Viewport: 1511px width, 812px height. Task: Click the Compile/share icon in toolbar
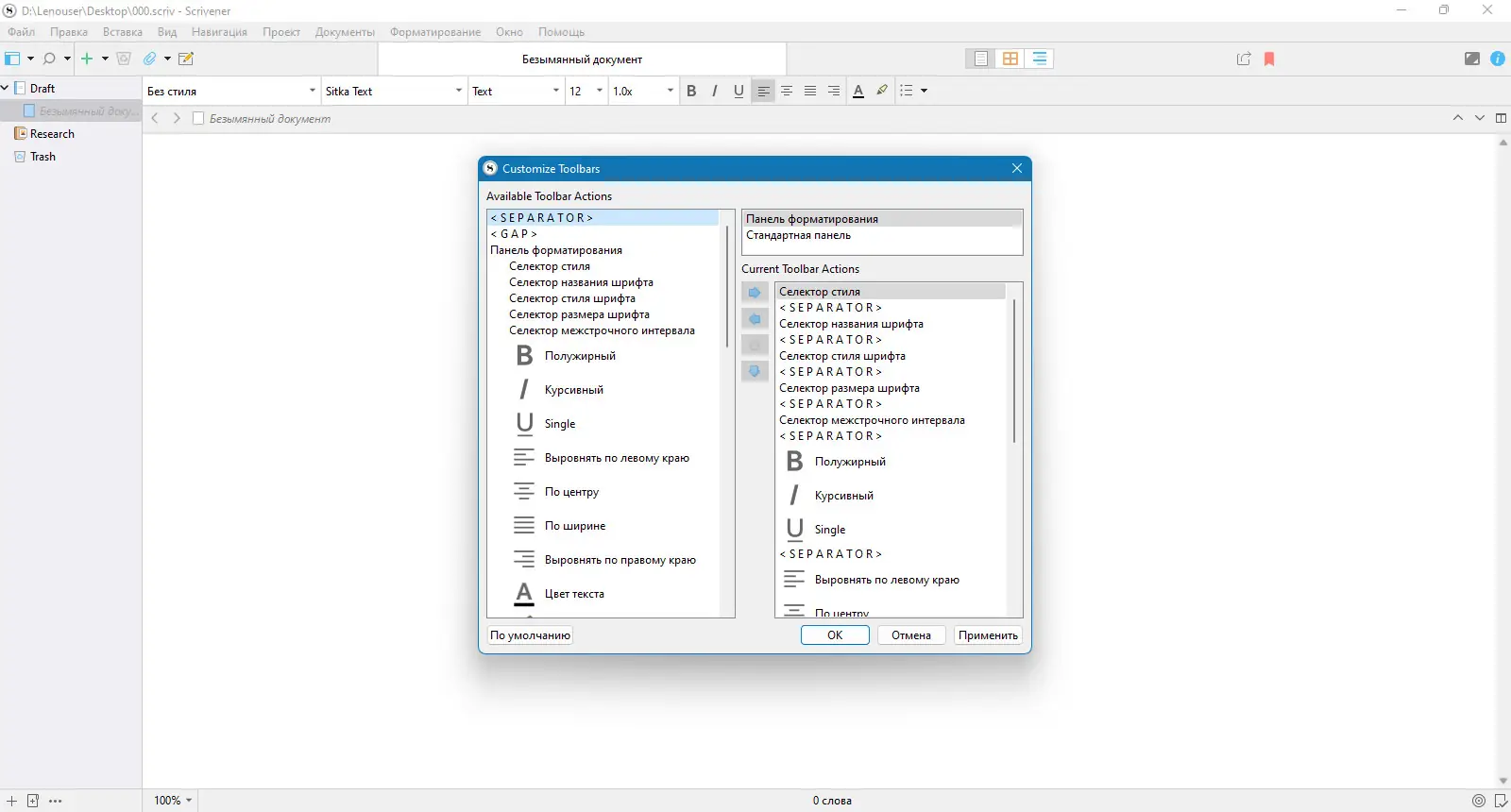click(x=1244, y=59)
